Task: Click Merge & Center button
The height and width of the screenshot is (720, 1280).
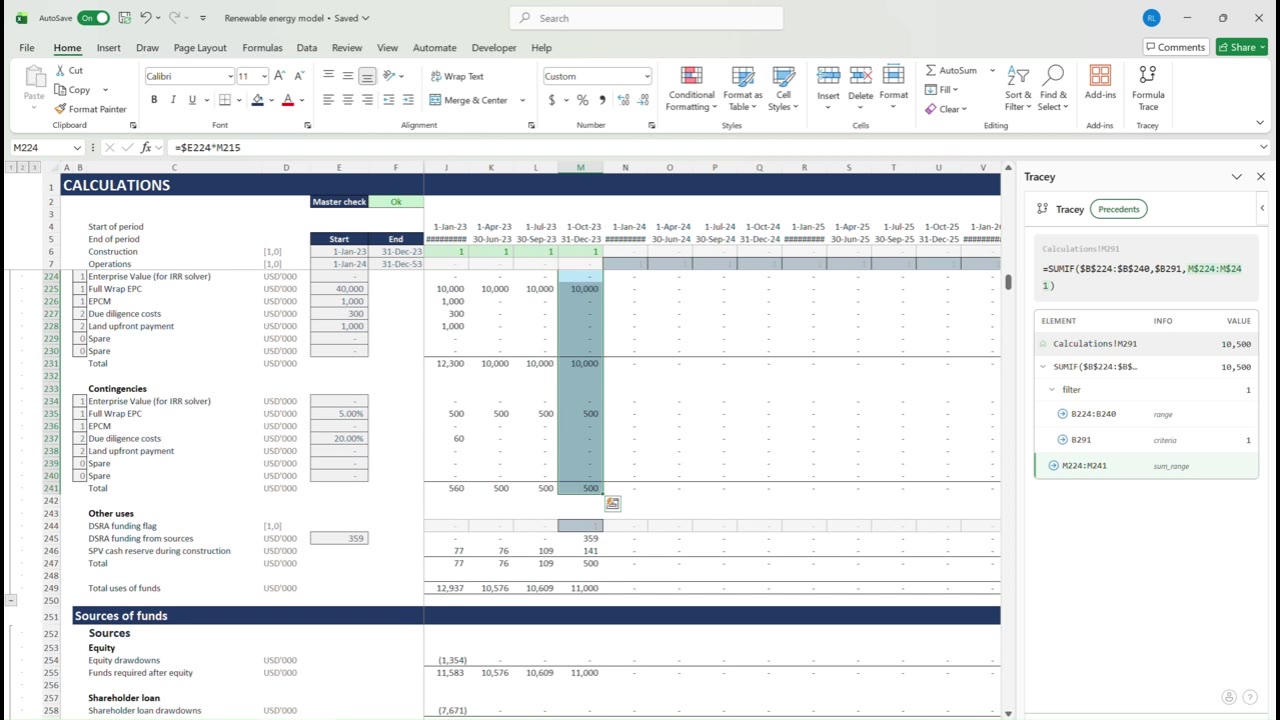Action: coord(469,100)
